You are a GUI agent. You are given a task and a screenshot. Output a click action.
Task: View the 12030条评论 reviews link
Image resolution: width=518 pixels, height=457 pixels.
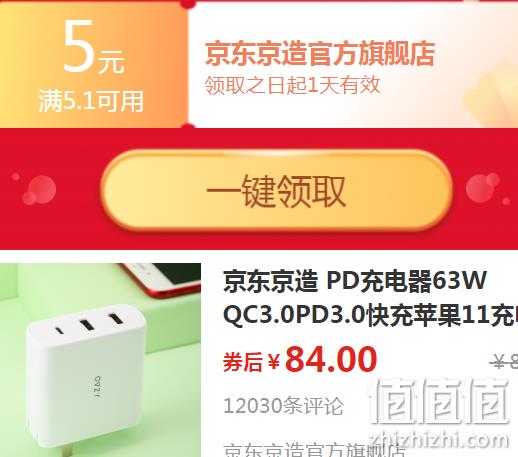(x=283, y=406)
